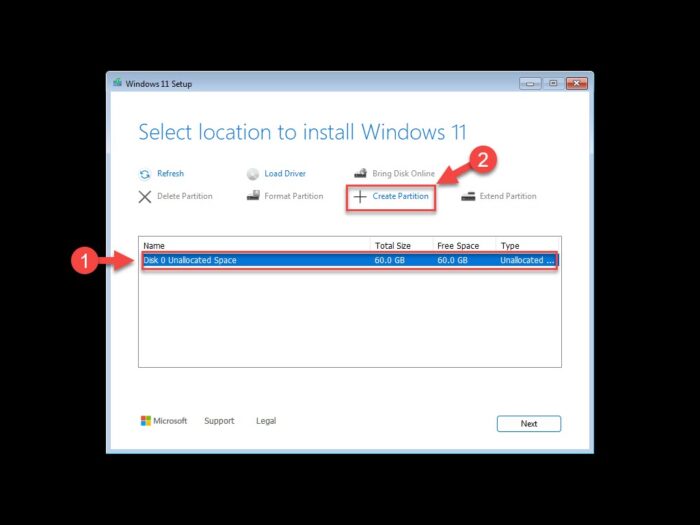Screen dimensions: 700x525
Task: Click the Total Size column header
Action: point(393,246)
